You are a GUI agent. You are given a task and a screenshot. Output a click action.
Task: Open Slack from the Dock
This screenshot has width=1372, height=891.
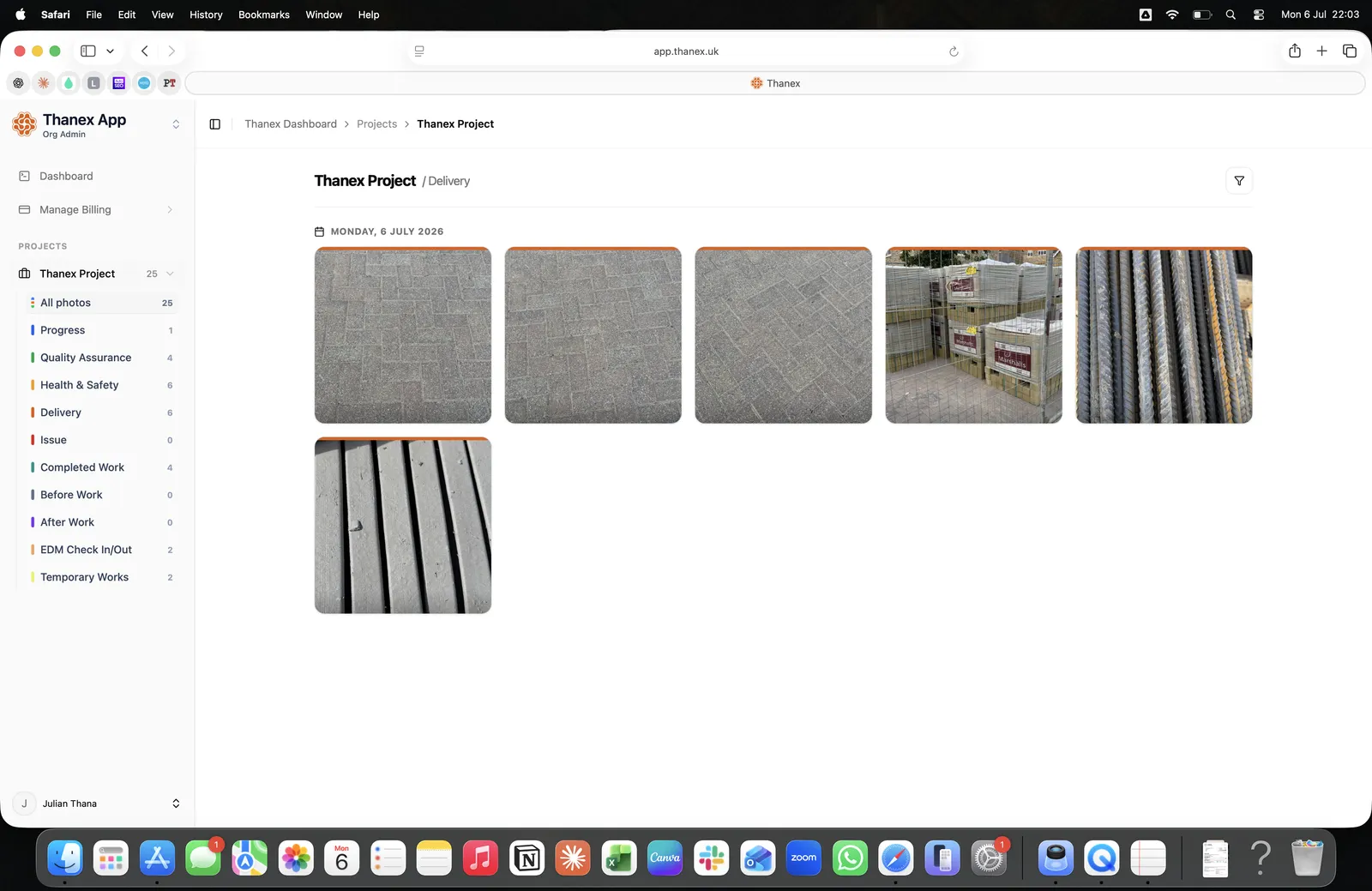pos(711,858)
